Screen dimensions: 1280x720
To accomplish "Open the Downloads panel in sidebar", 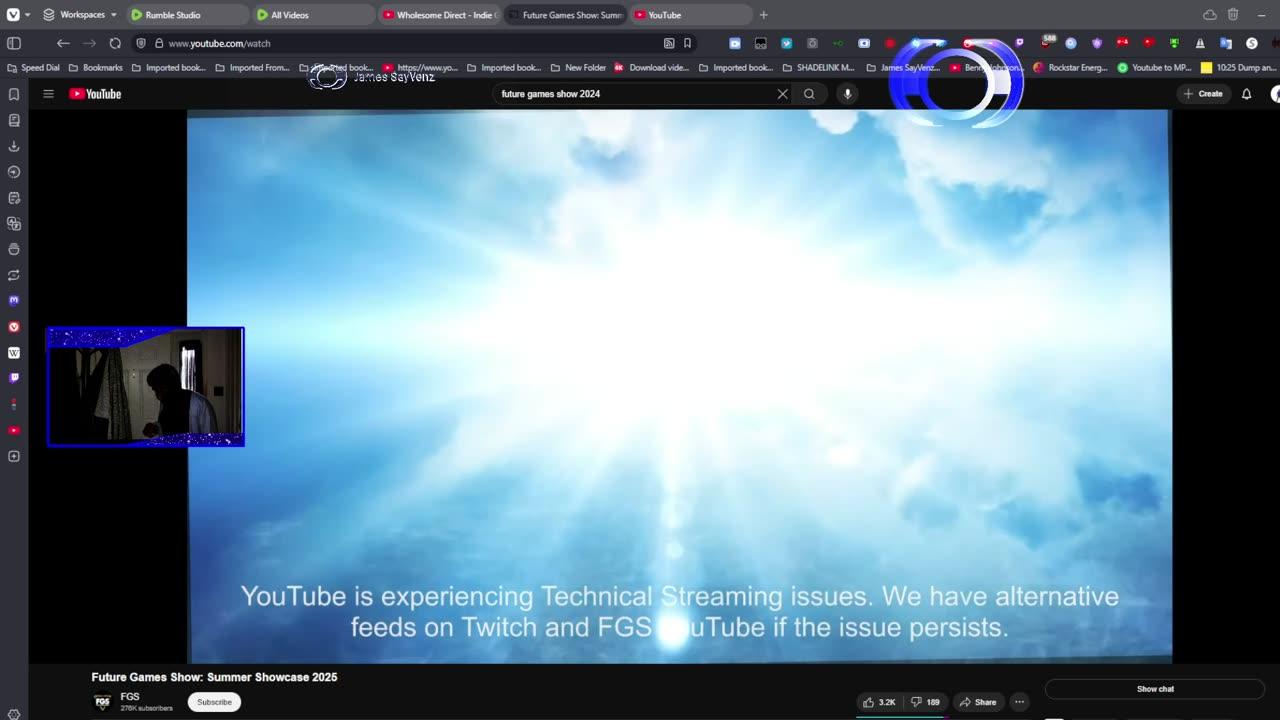I will [x=14, y=146].
